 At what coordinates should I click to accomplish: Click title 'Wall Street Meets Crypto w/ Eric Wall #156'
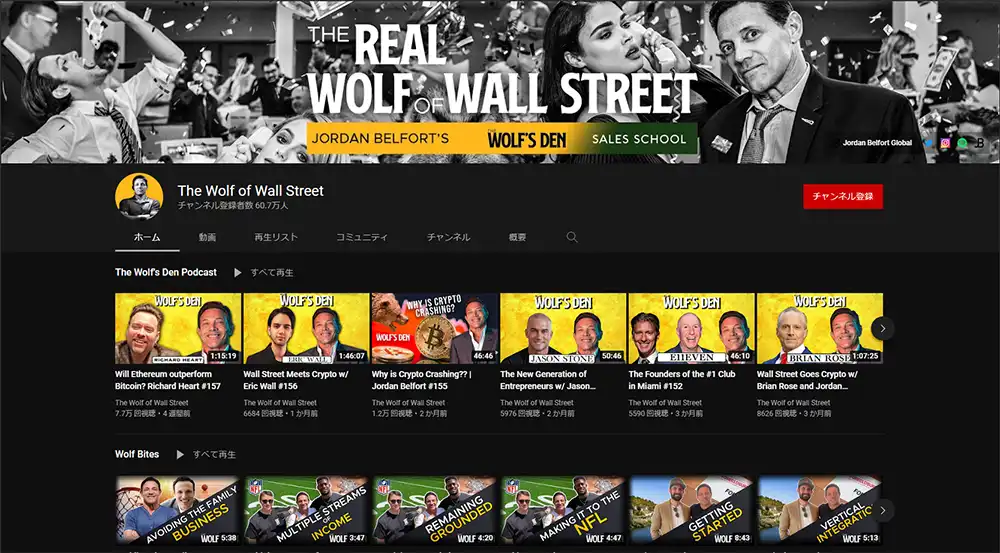[x=296, y=380]
